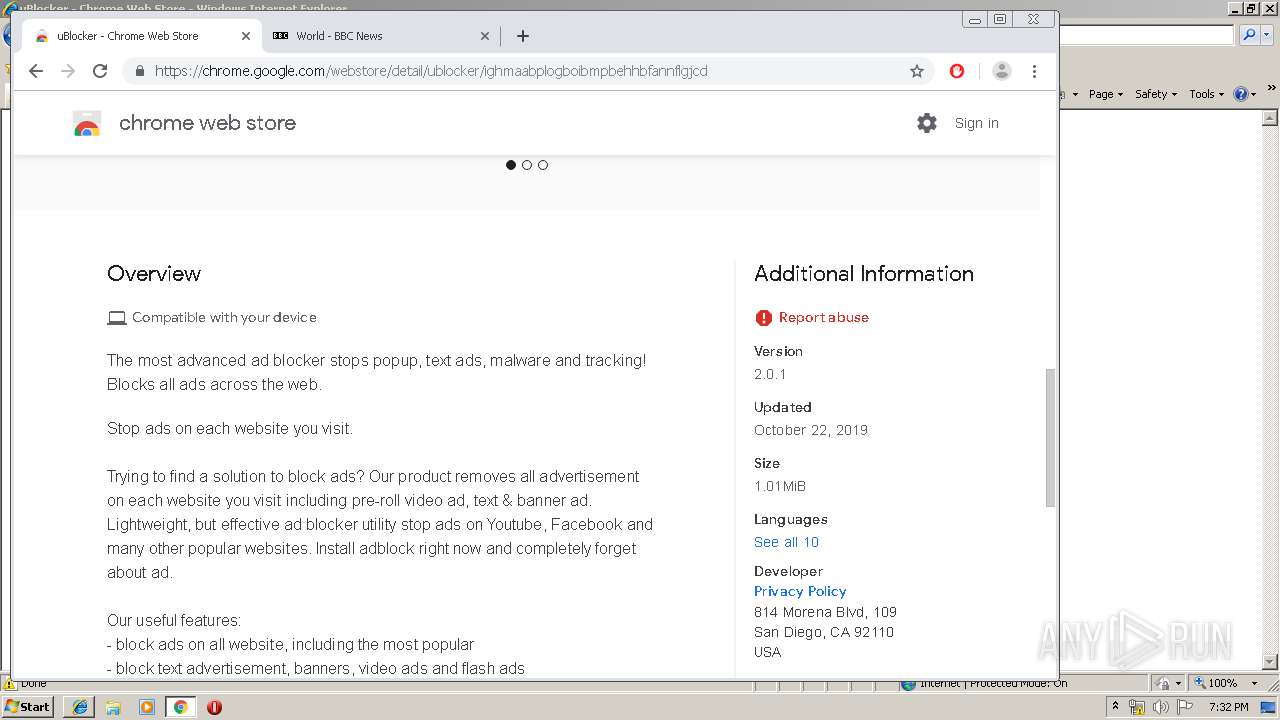Open Chrome's three-dot menu
Screen dimensions: 1280x720
coord(1035,71)
